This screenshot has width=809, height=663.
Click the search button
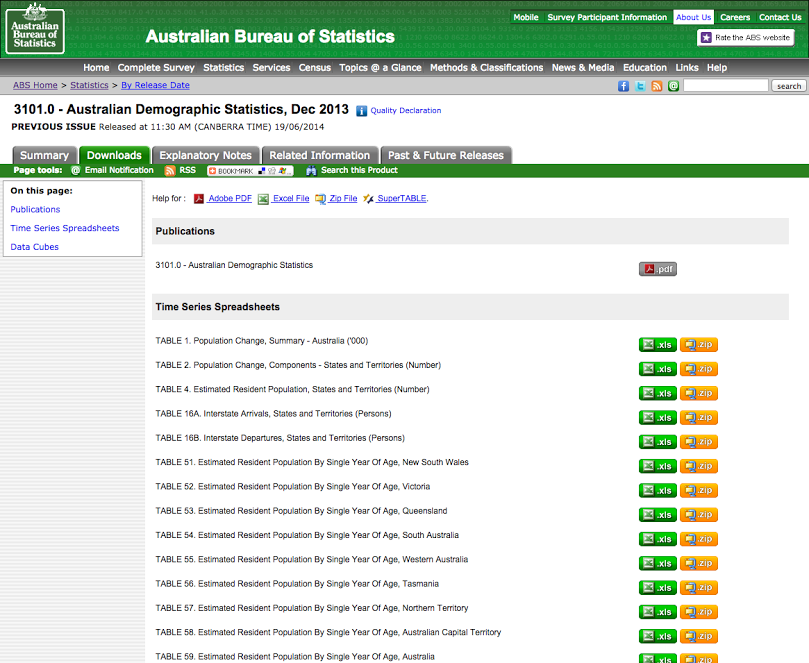pos(789,86)
